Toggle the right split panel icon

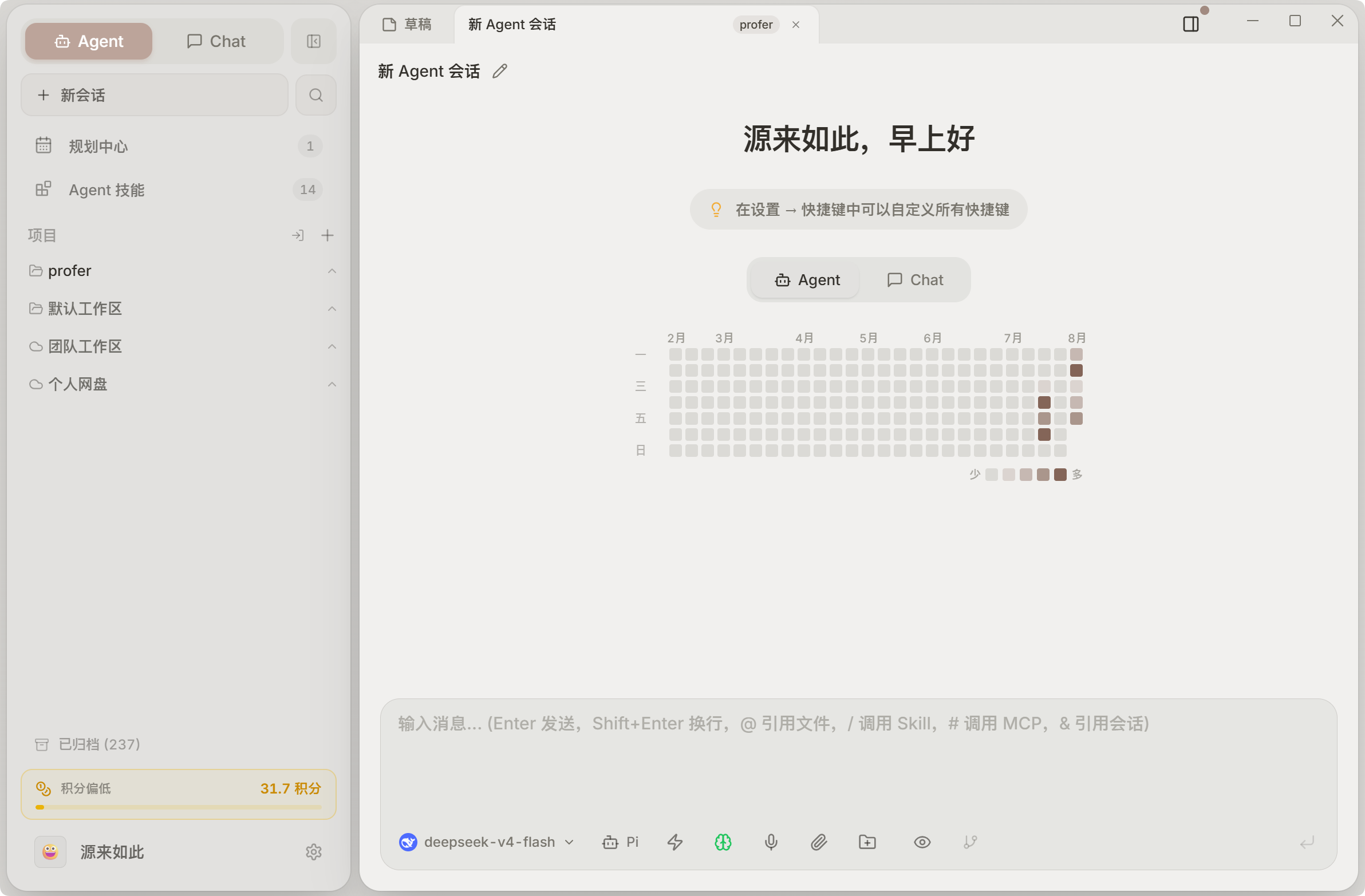pos(1190,24)
